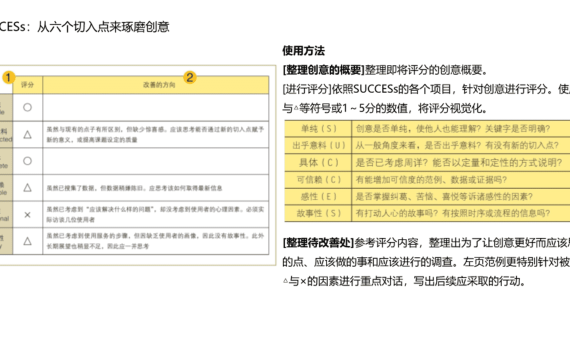Select the 可信赖 (C) yellow table cell
Screen dimensions: 570x360
coord(318,180)
